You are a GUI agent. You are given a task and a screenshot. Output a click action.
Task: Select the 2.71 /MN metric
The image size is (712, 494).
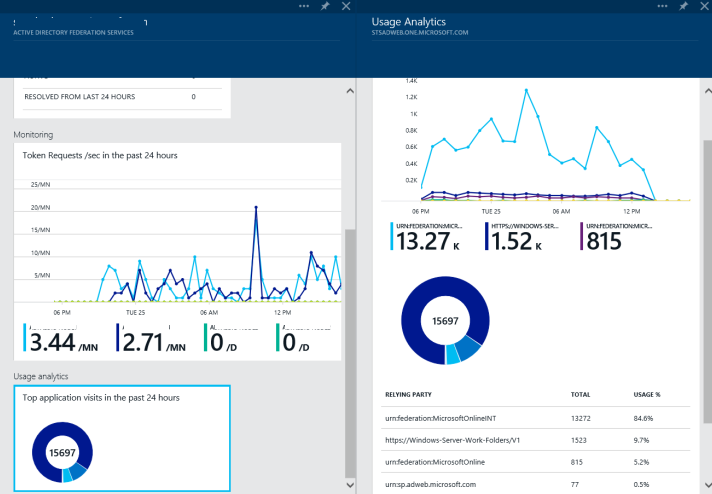coord(151,341)
